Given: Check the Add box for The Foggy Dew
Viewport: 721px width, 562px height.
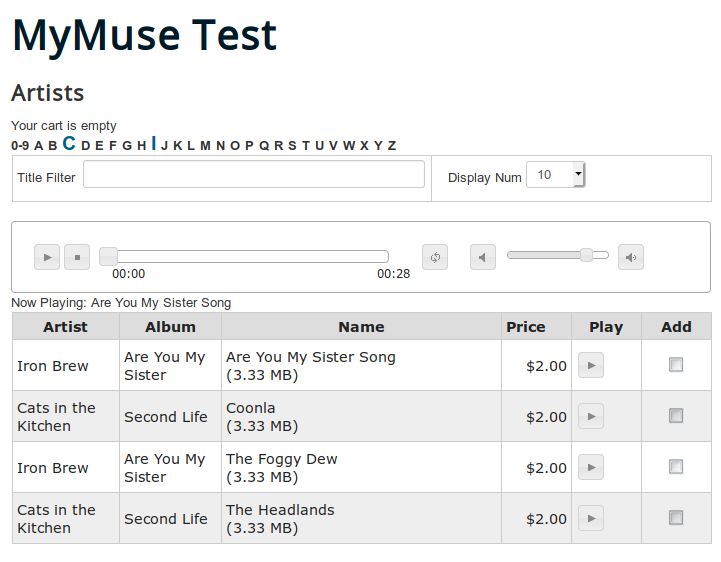Looking at the screenshot, I should click(676, 467).
